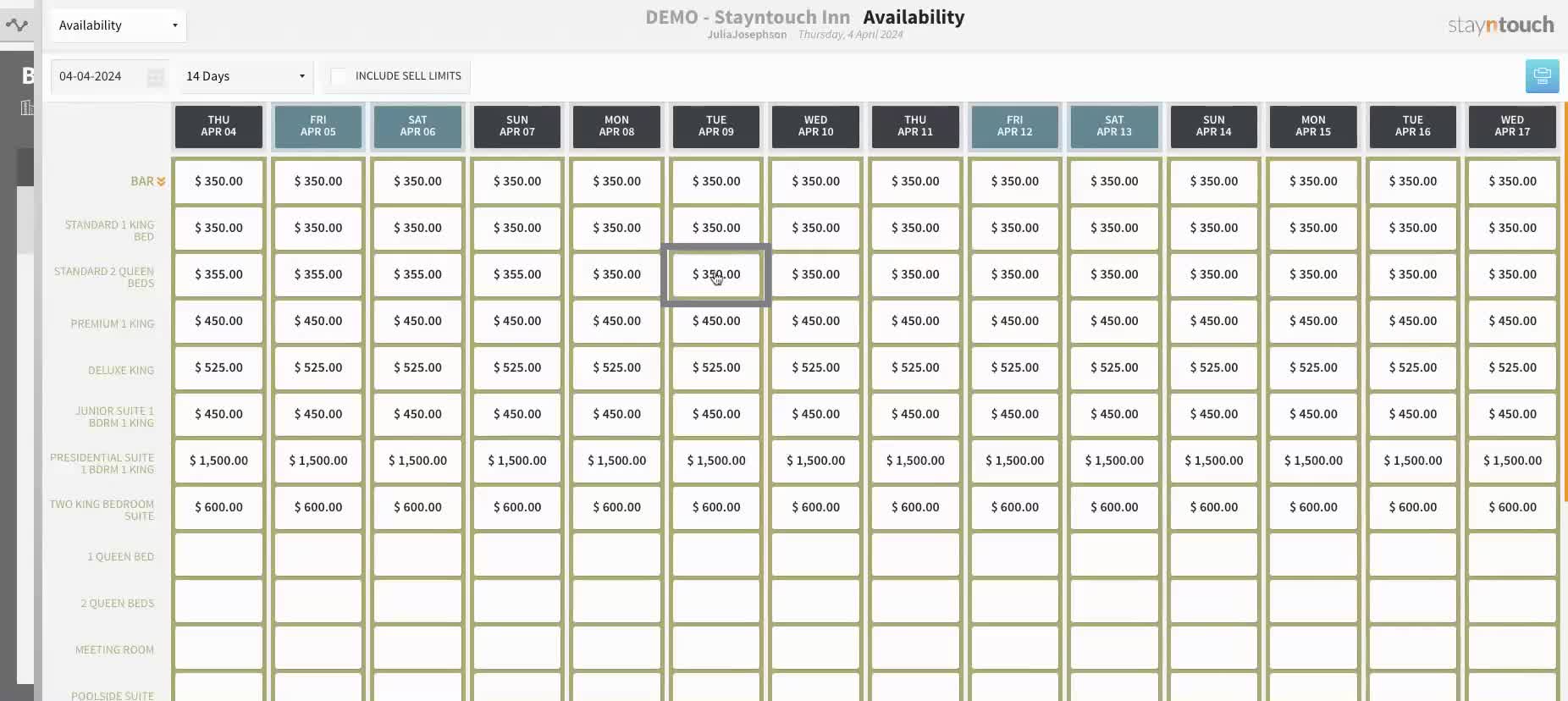
Task: Click the Standard 2 Queen Beds row label
Action: click(x=104, y=277)
